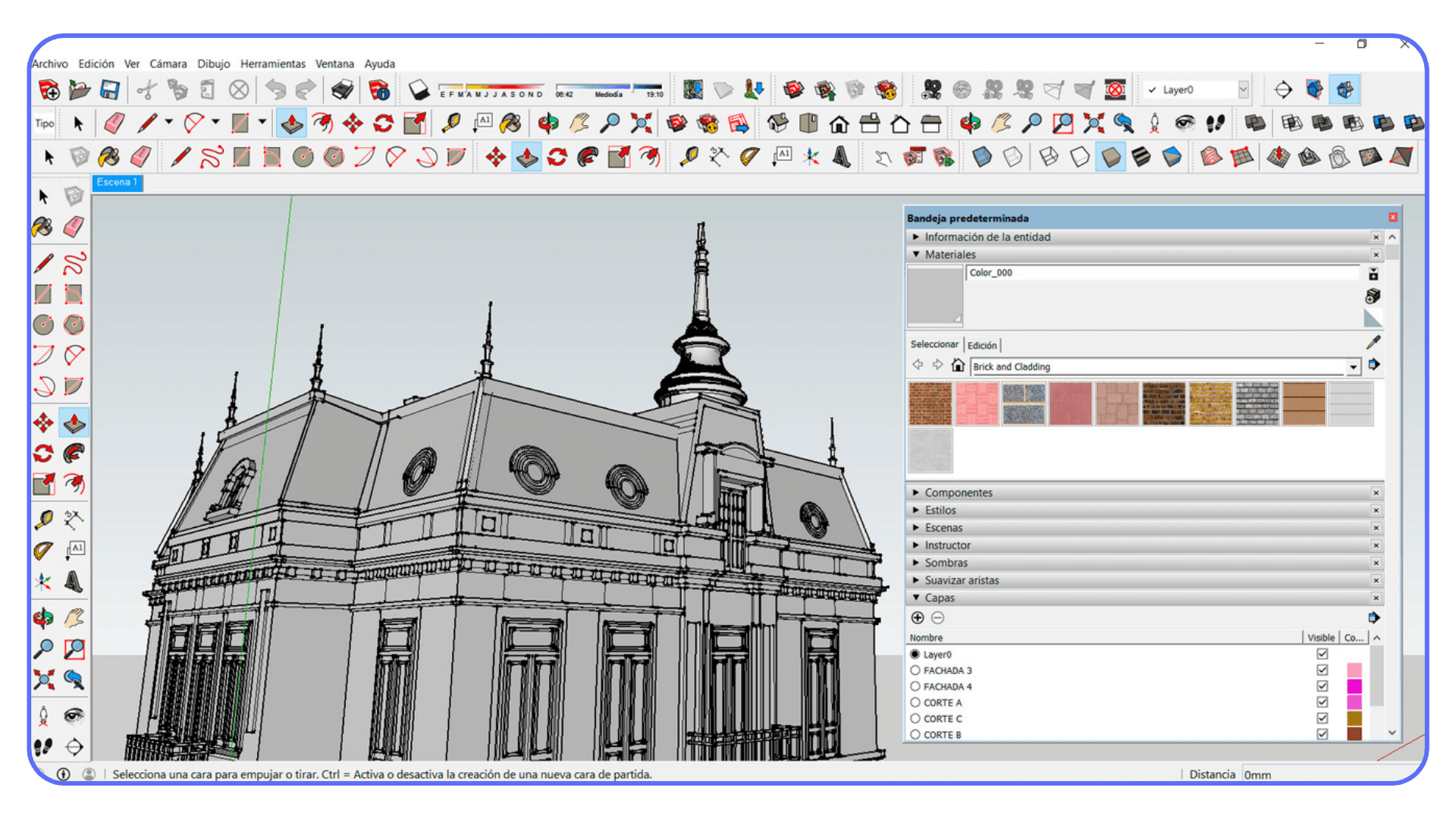1456x819 pixels.
Task: Open the Cámara menu
Action: (x=168, y=64)
